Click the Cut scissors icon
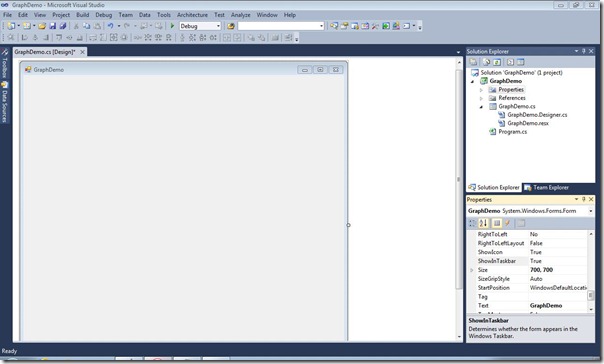The image size is (604, 364). click(76, 26)
